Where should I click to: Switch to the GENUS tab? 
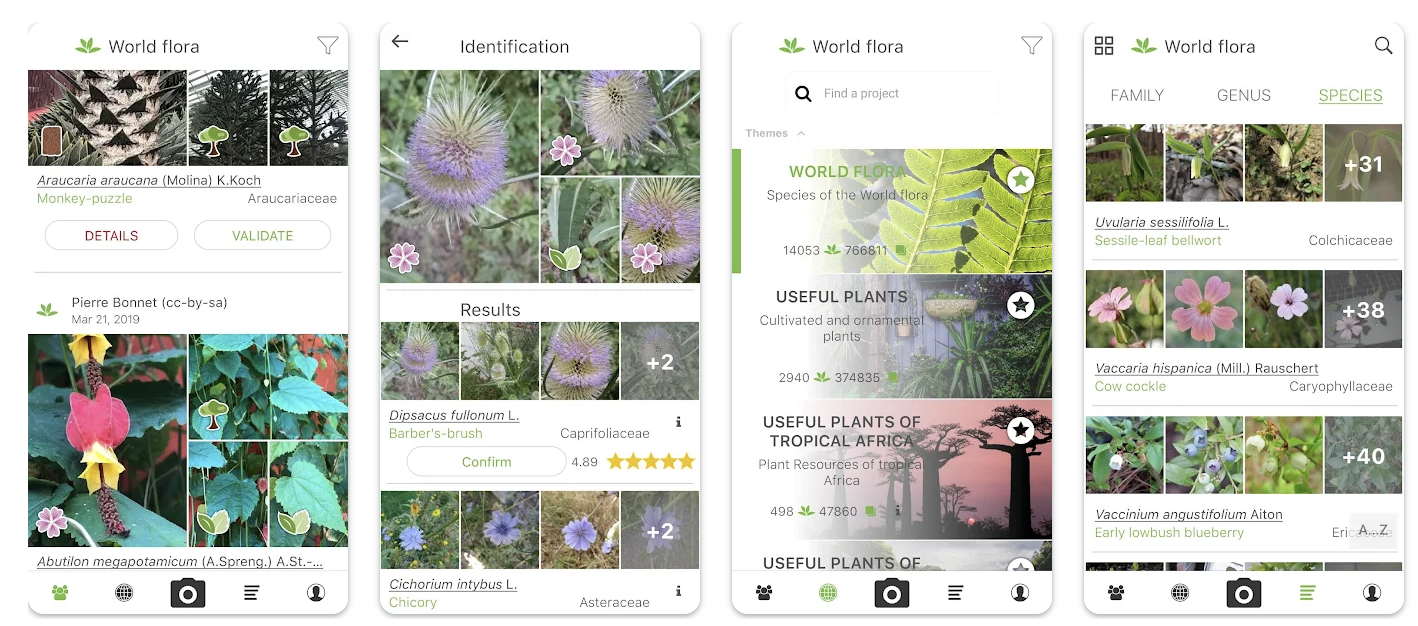[x=1244, y=96]
